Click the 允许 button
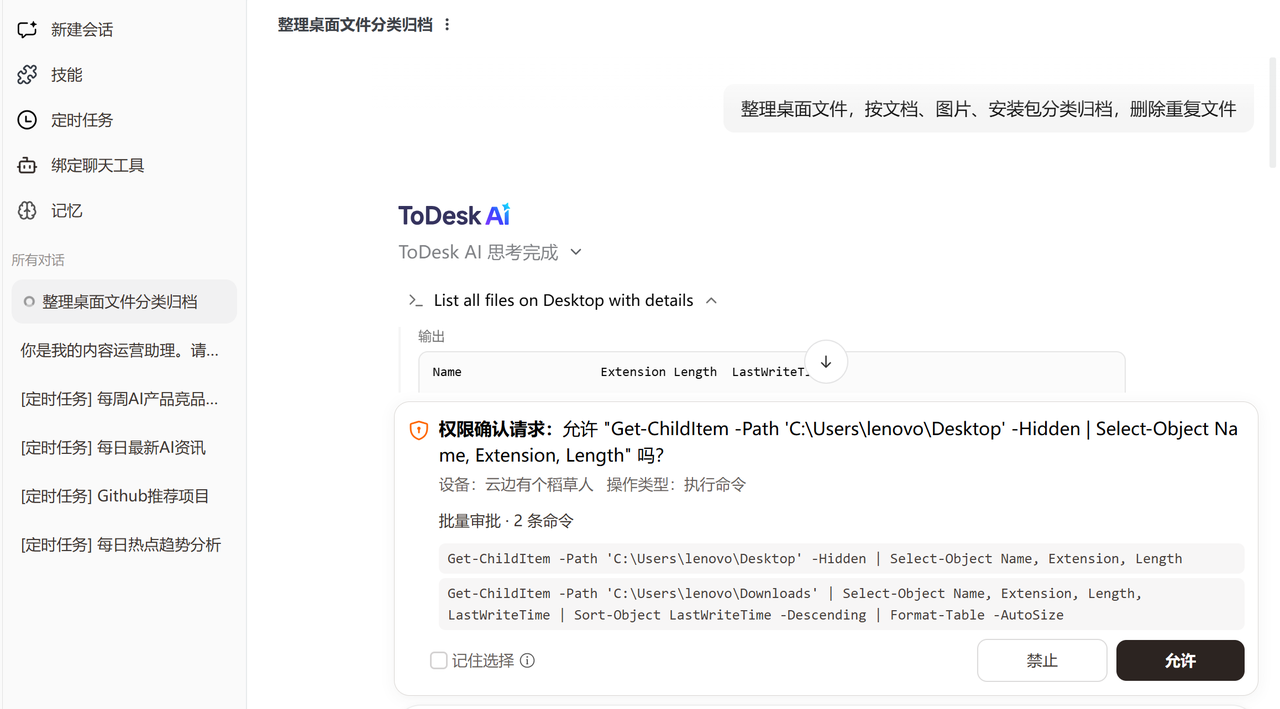The image size is (1280, 709). (x=1180, y=660)
